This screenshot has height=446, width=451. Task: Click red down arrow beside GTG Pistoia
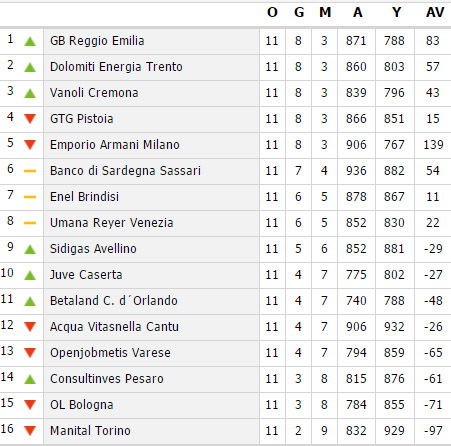(x=30, y=119)
